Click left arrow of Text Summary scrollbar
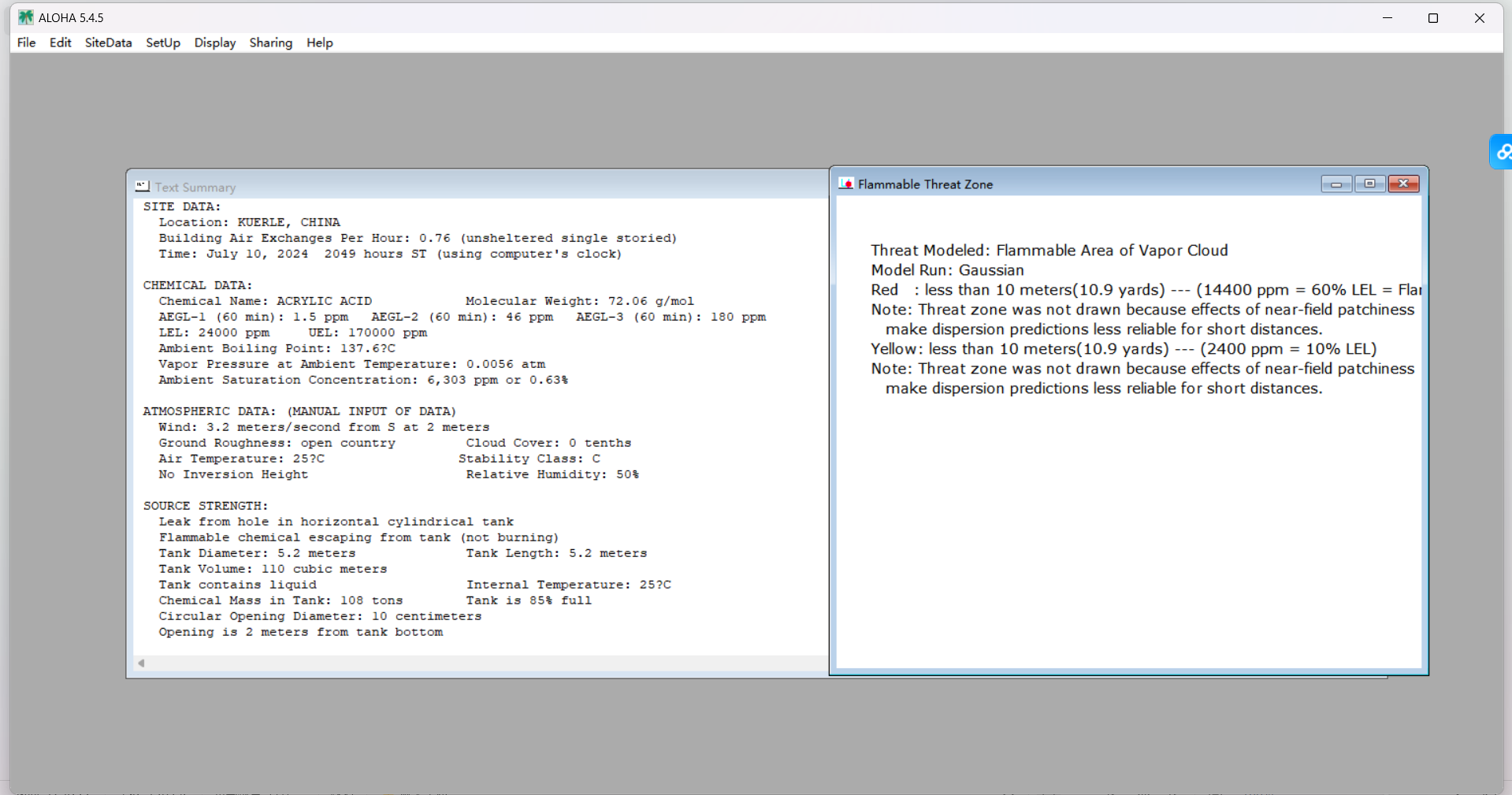 141,663
